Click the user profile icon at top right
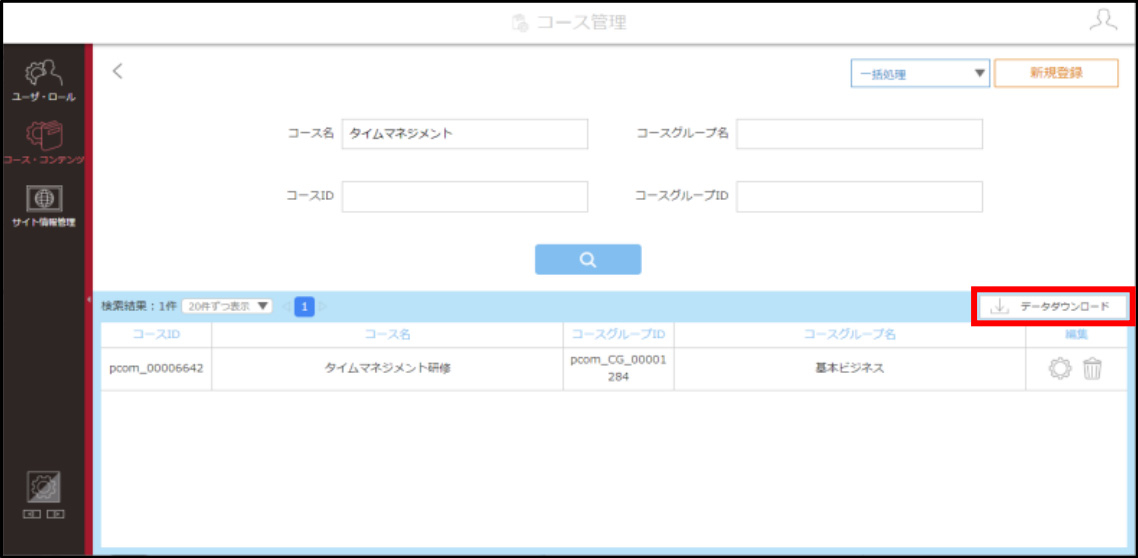The height and width of the screenshot is (558, 1138). pos(1103,21)
